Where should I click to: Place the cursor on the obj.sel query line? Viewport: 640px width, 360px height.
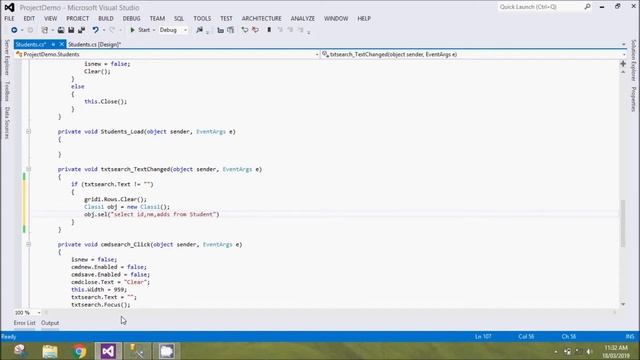[152, 214]
